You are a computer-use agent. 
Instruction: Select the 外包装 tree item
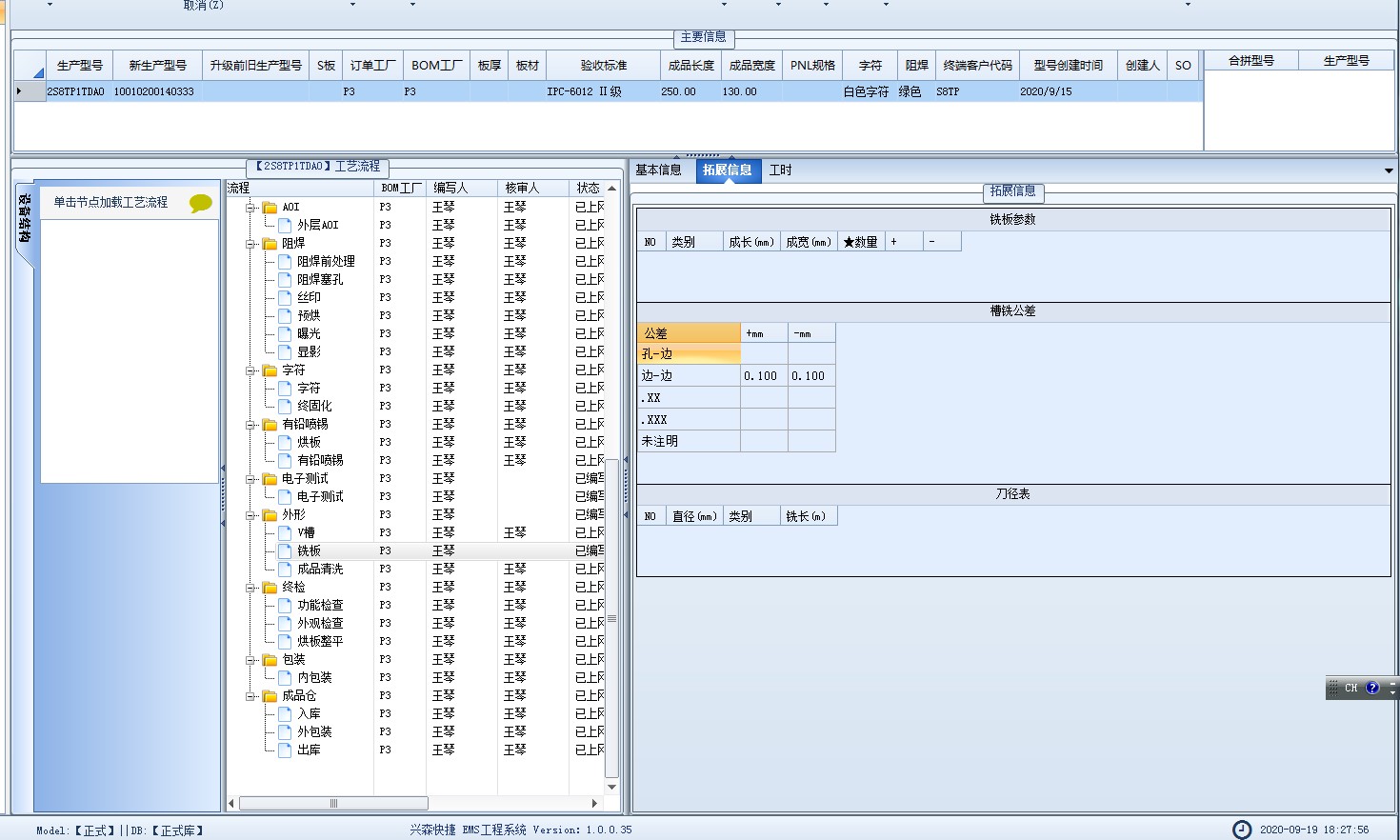pos(314,731)
